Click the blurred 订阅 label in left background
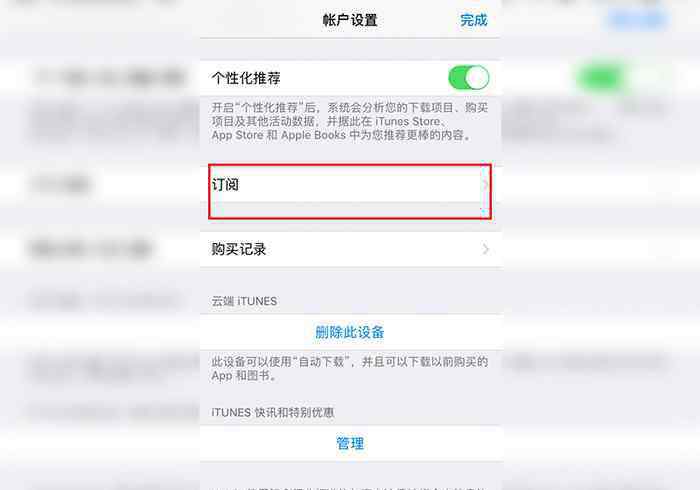The height and width of the screenshot is (490, 700). pyautogui.click(x=61, y=184)
